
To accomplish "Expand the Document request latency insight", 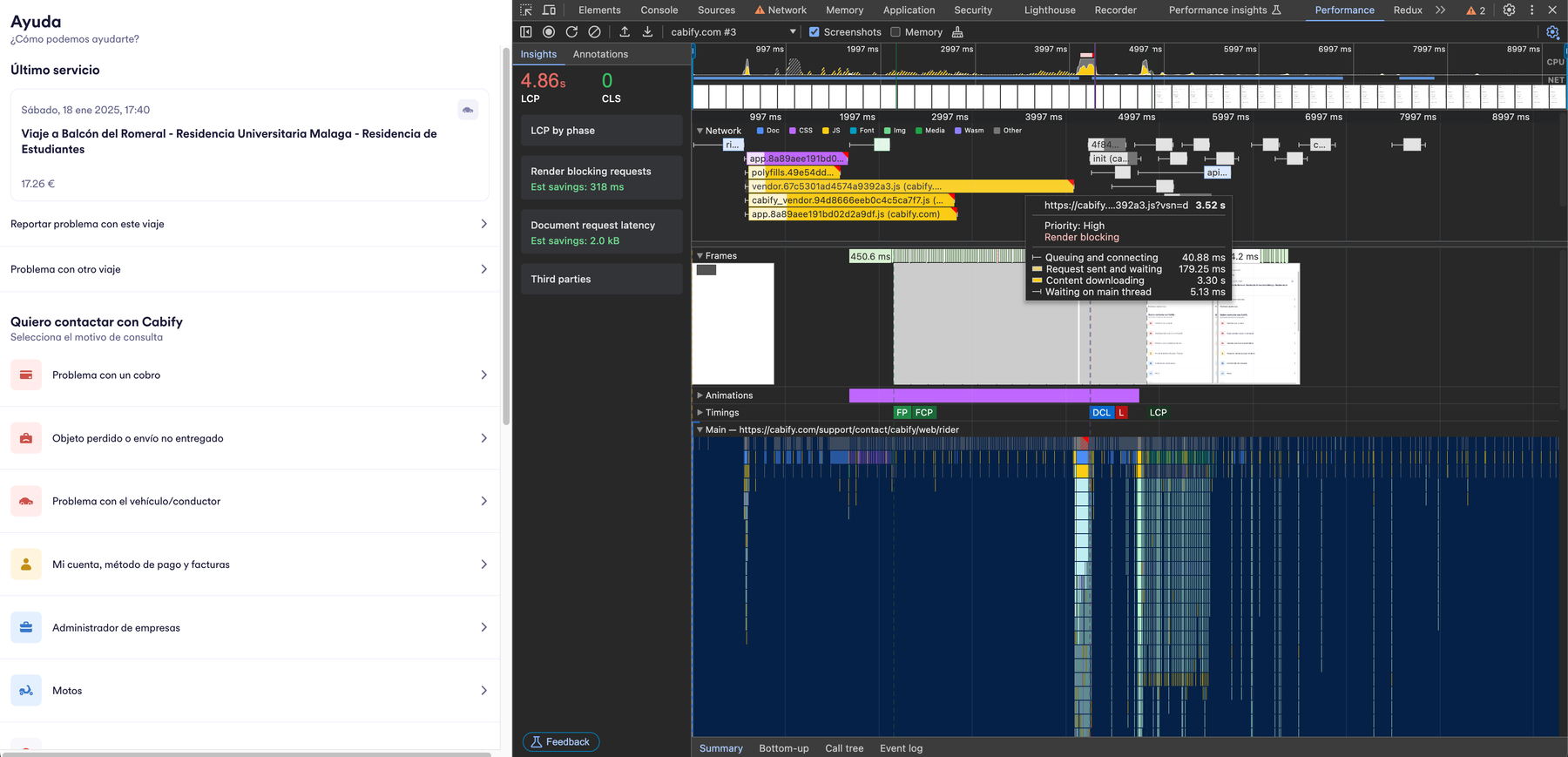I will (602, 232).
